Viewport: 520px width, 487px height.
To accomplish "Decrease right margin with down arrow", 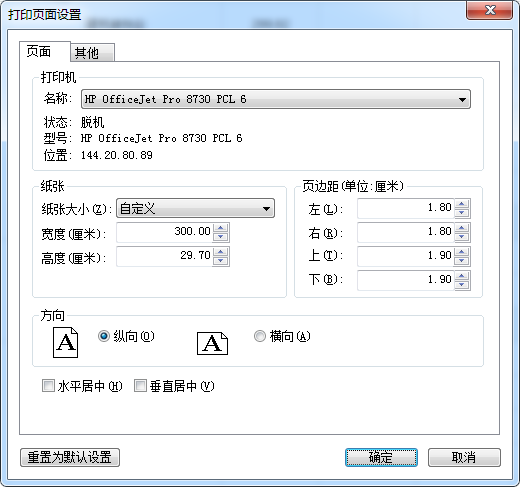I will [462, 237].
